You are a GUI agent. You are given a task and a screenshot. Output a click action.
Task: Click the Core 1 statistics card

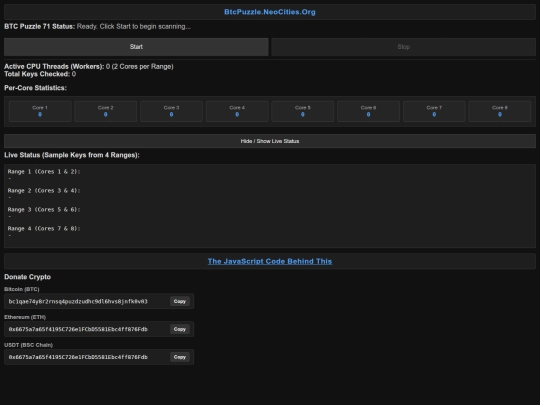pyautogui.click(x=40, y=111)
